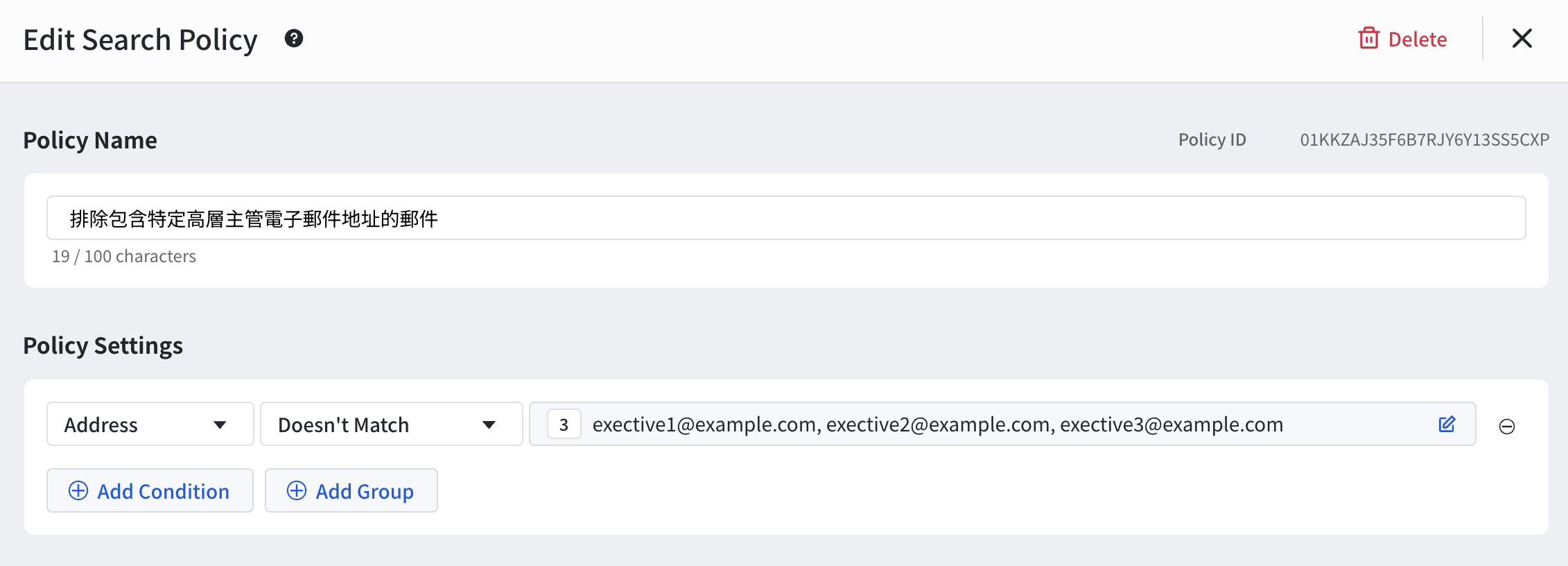Click the Delete policy button

click(1403, 39)
